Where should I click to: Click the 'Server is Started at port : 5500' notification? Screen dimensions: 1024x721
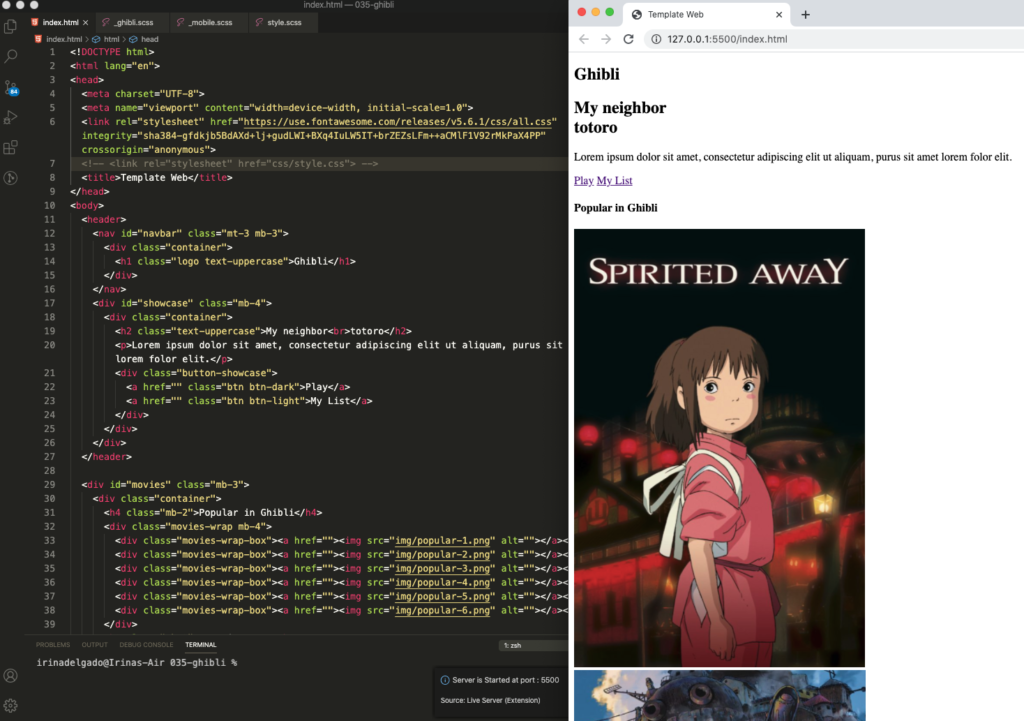pos(505,680)
